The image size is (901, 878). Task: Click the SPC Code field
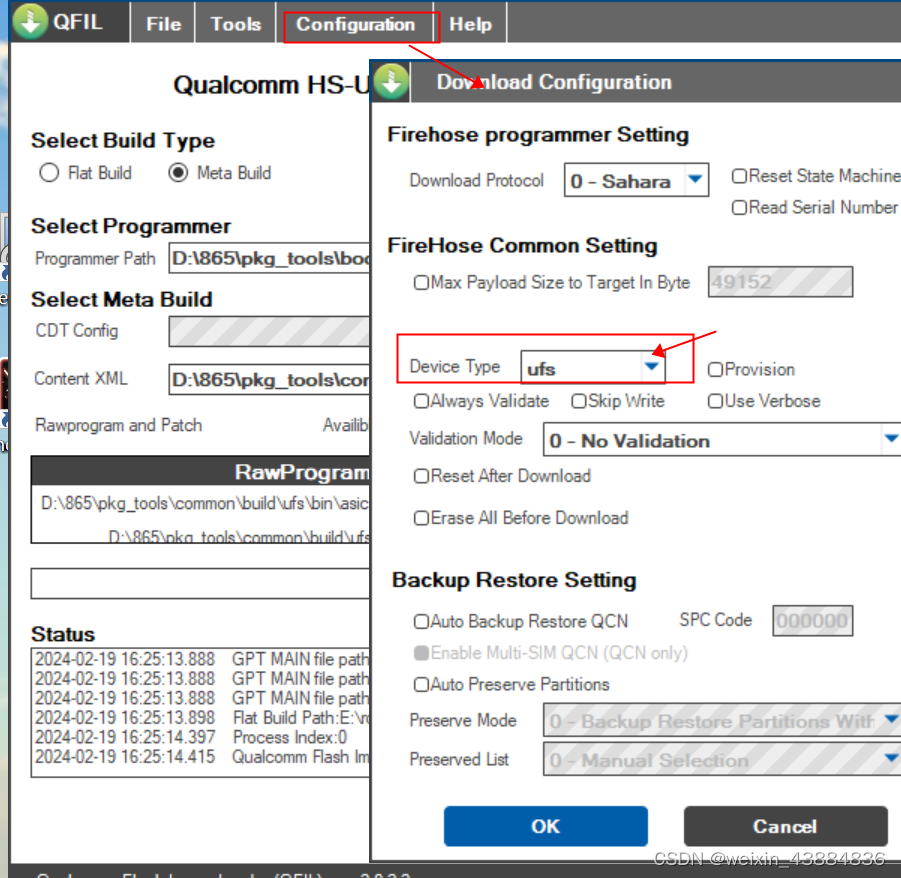point(813,621)
